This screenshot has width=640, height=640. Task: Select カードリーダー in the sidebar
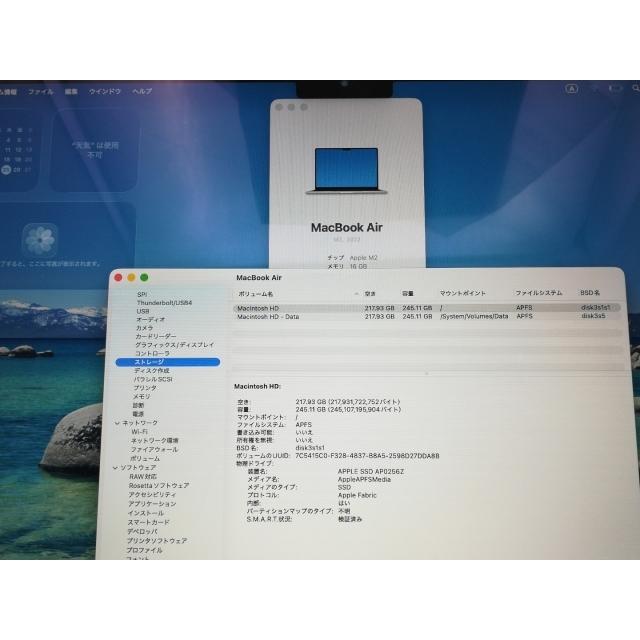tap(156, 336)
